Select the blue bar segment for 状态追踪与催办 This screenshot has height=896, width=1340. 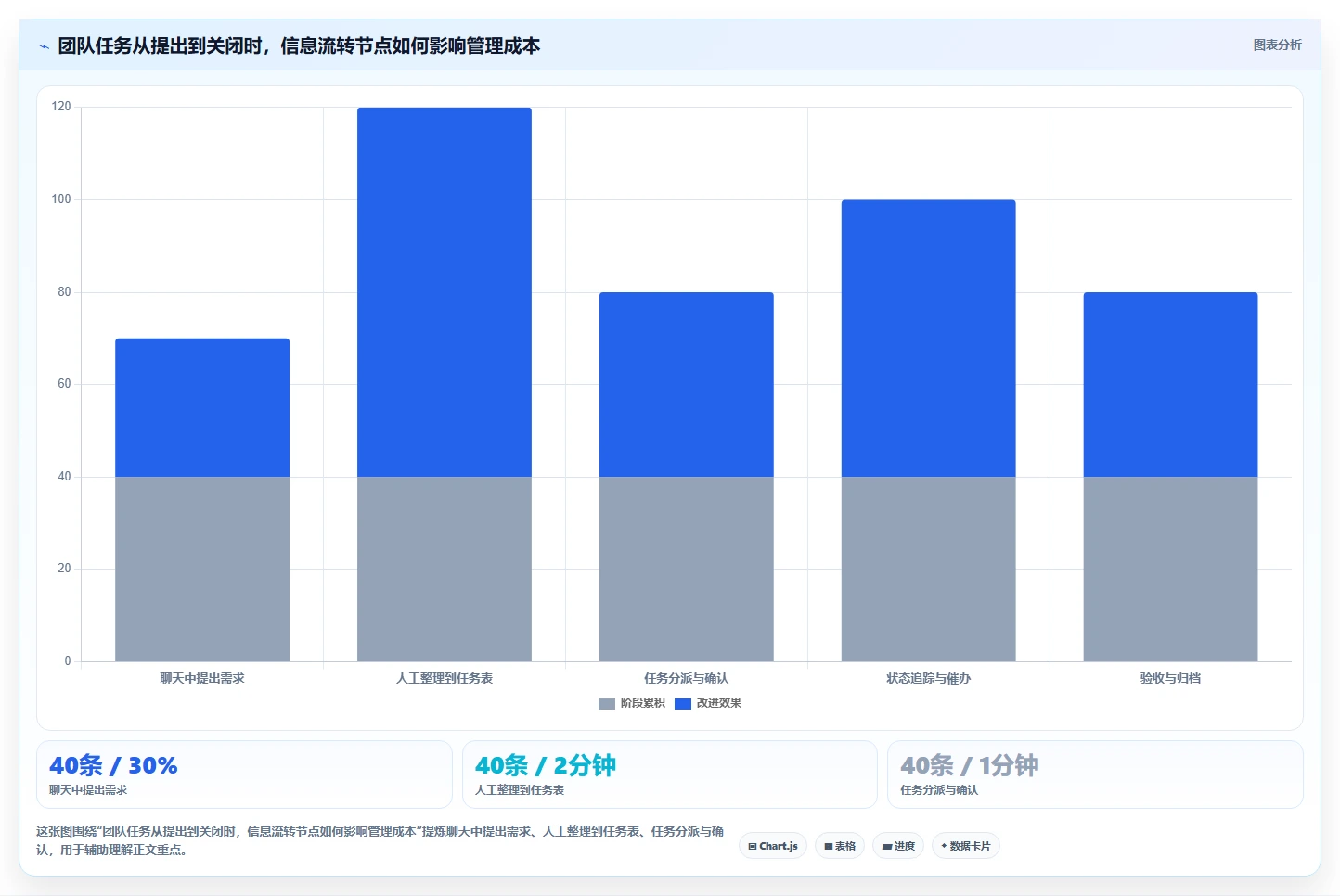pos(929,339)
